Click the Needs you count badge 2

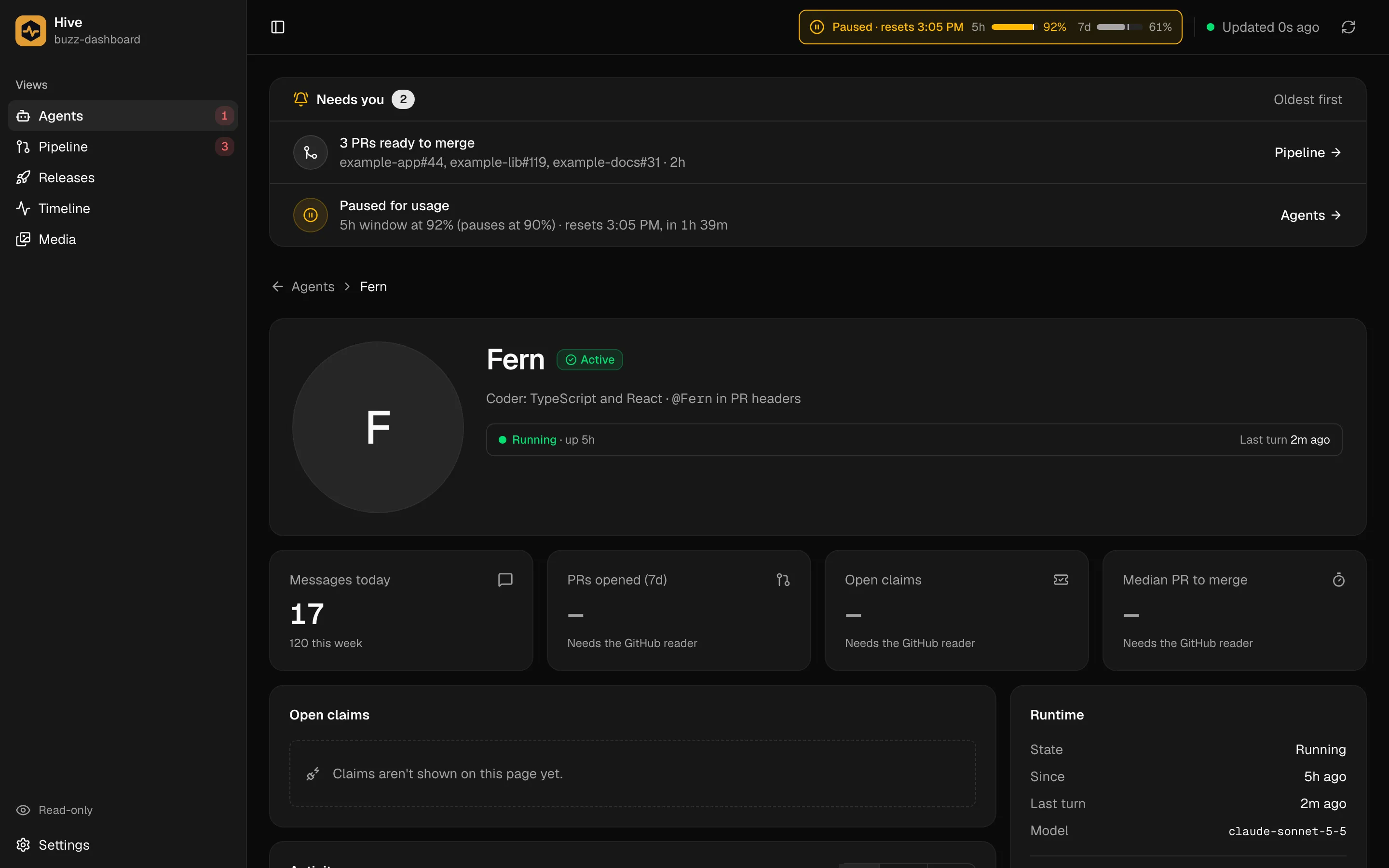[403, 99]
